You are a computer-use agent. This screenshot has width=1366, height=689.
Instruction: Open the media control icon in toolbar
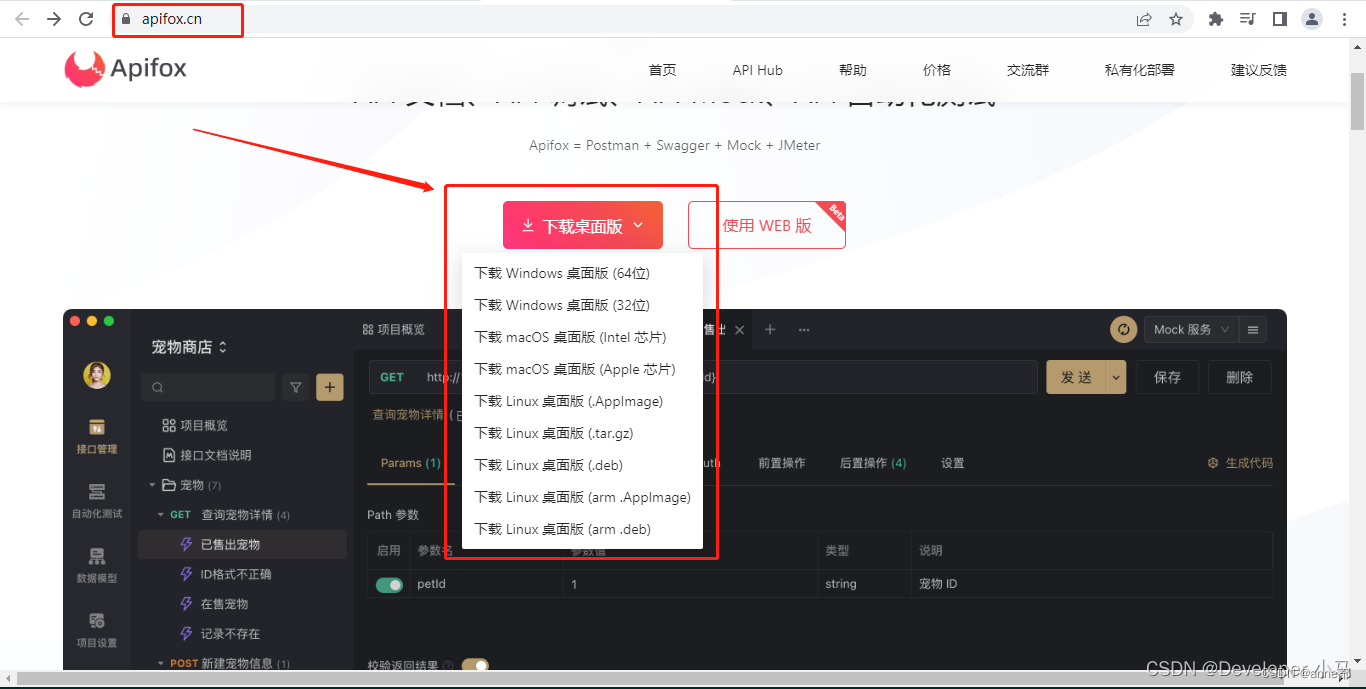coord(1247,19)
